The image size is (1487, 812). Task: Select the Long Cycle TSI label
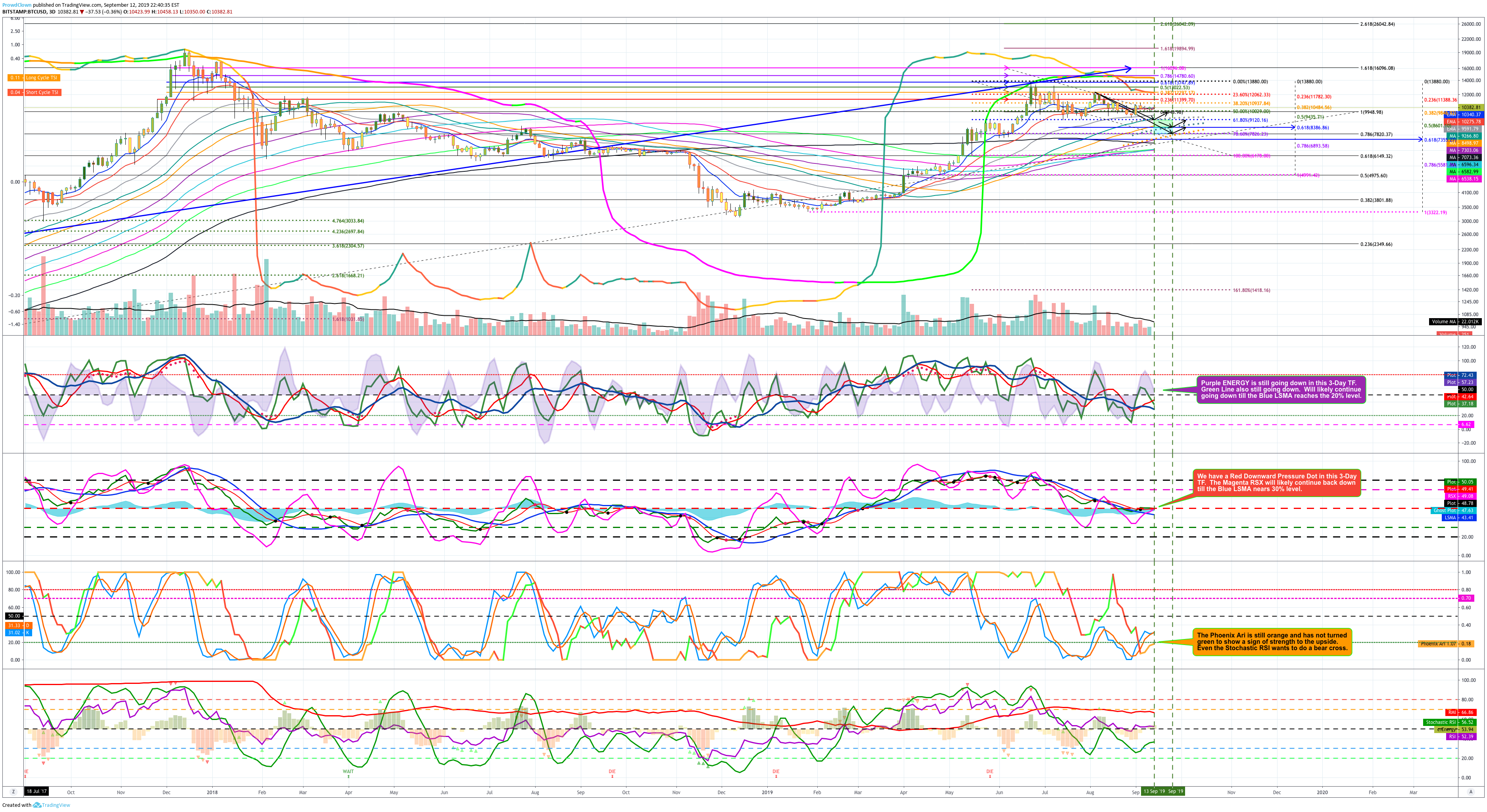(x=42, y=78)
